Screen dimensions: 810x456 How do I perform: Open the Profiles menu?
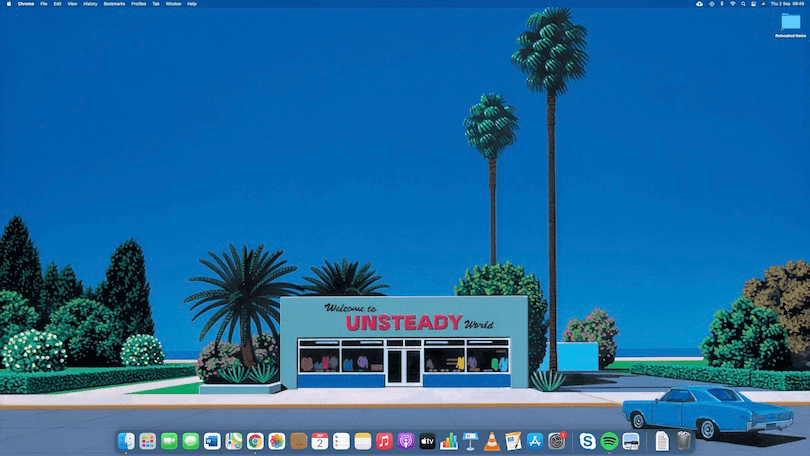138,4
